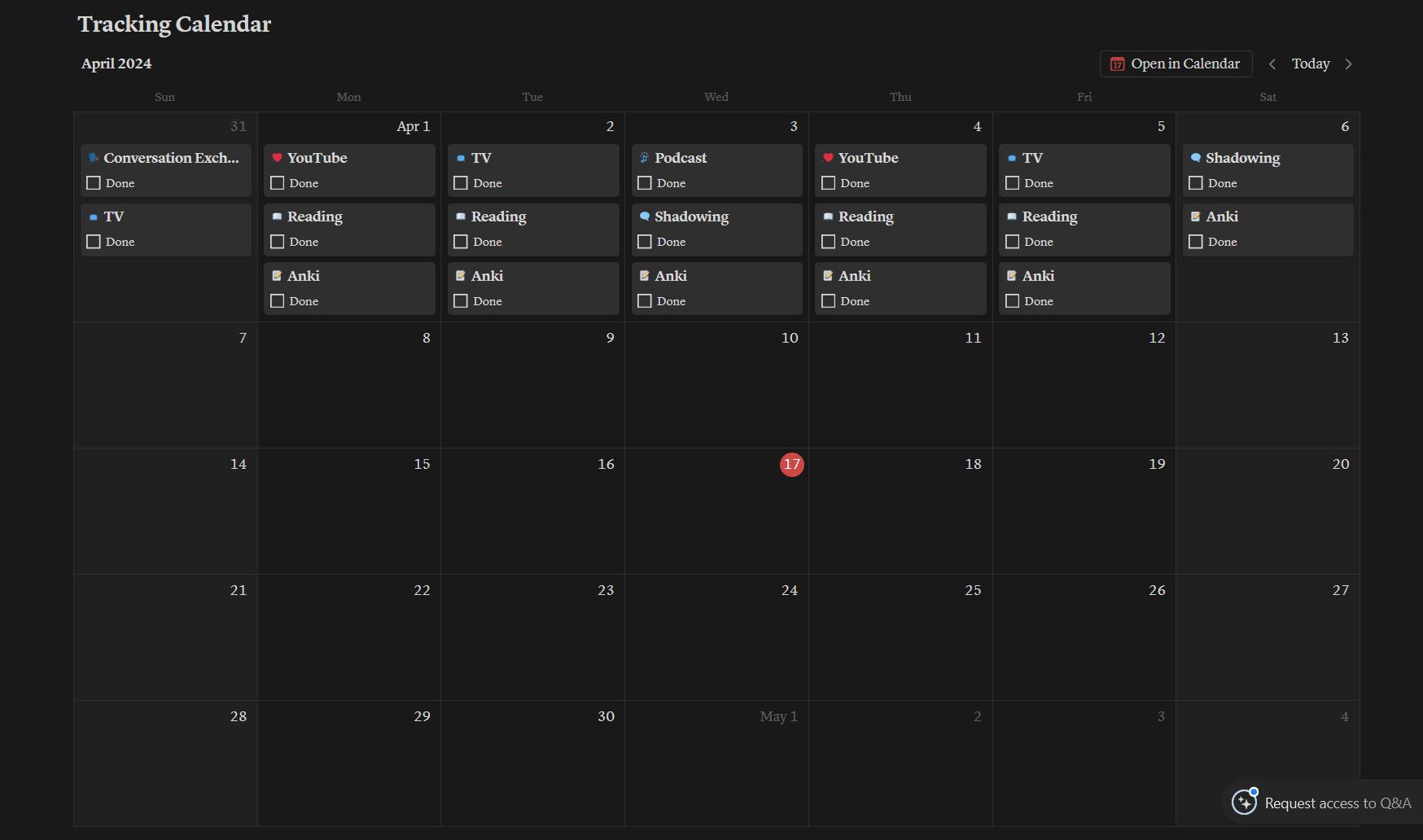Mark April 6 Shadowing as Done

(1196, 183)
